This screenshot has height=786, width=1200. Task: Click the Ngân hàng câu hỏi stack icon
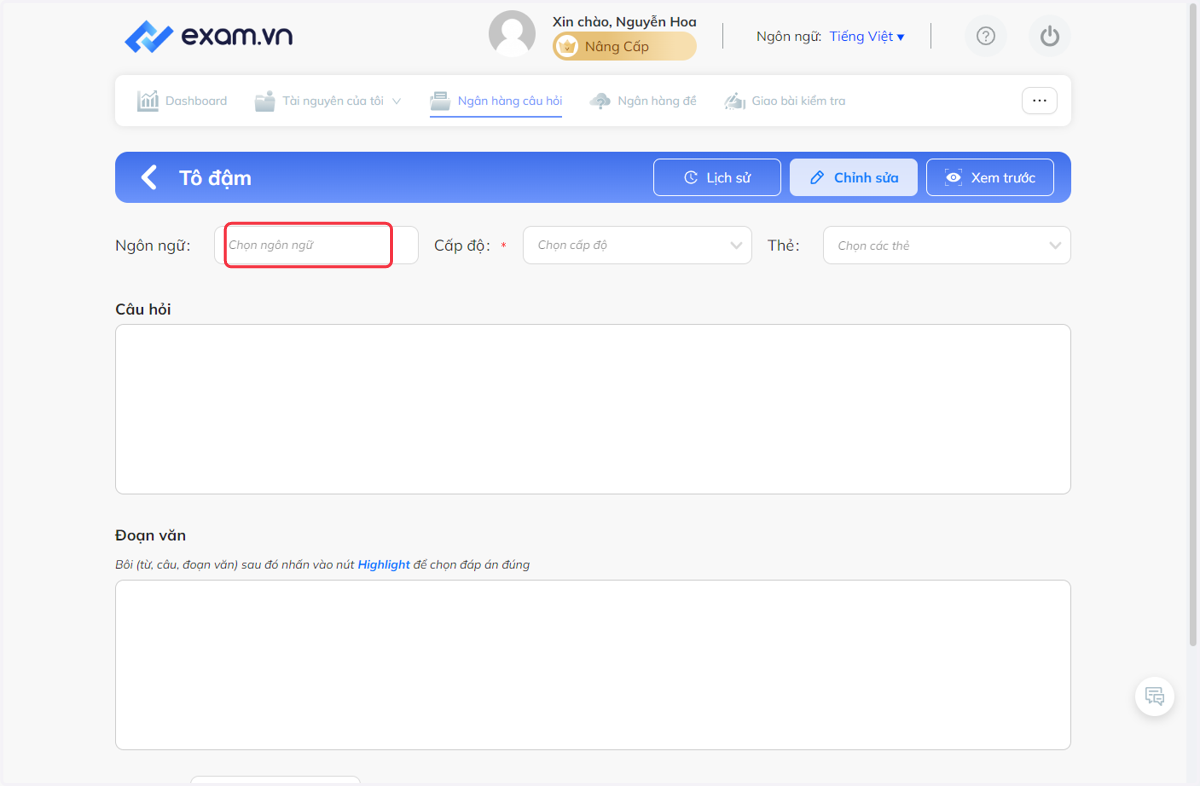(x=440, y=101)
